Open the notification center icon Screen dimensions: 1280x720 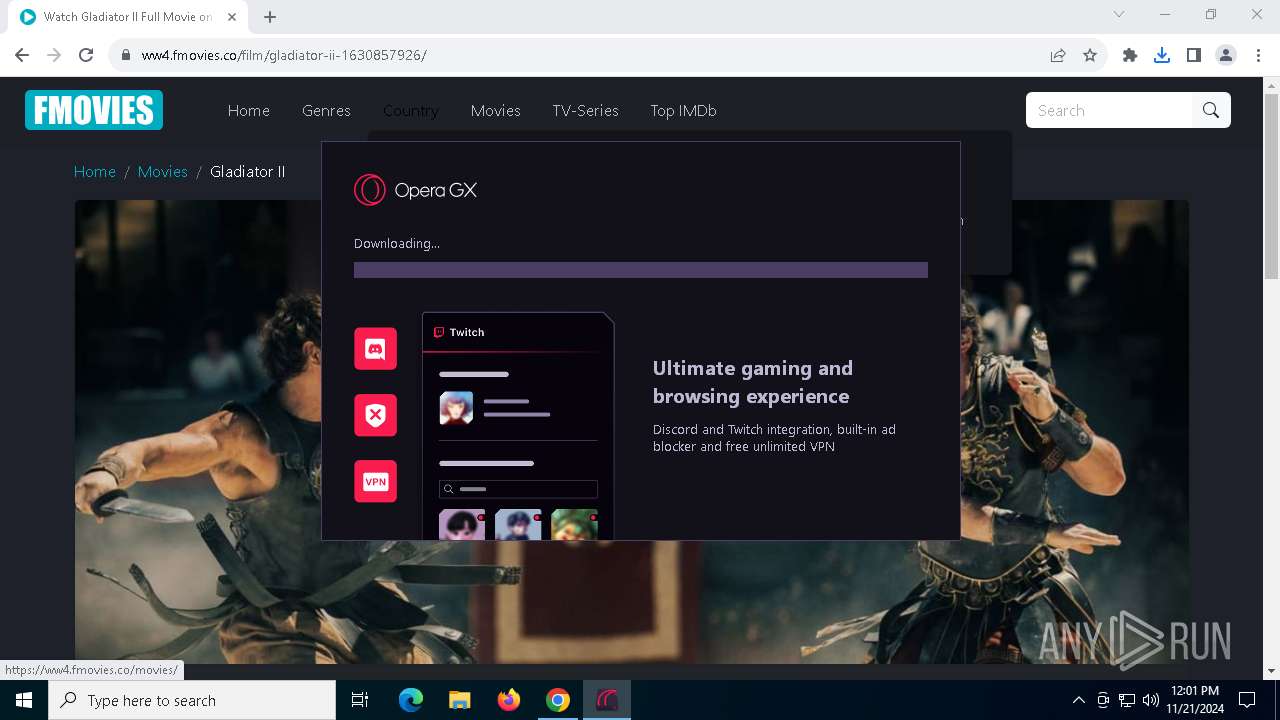click(1247, 700)
